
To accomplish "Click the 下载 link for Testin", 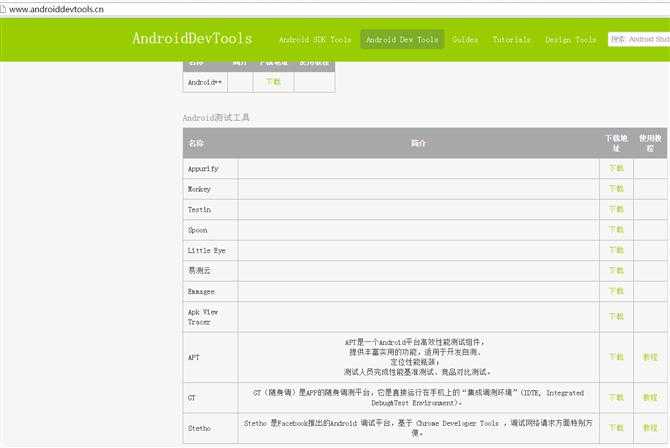I will [x=616, y=209].
